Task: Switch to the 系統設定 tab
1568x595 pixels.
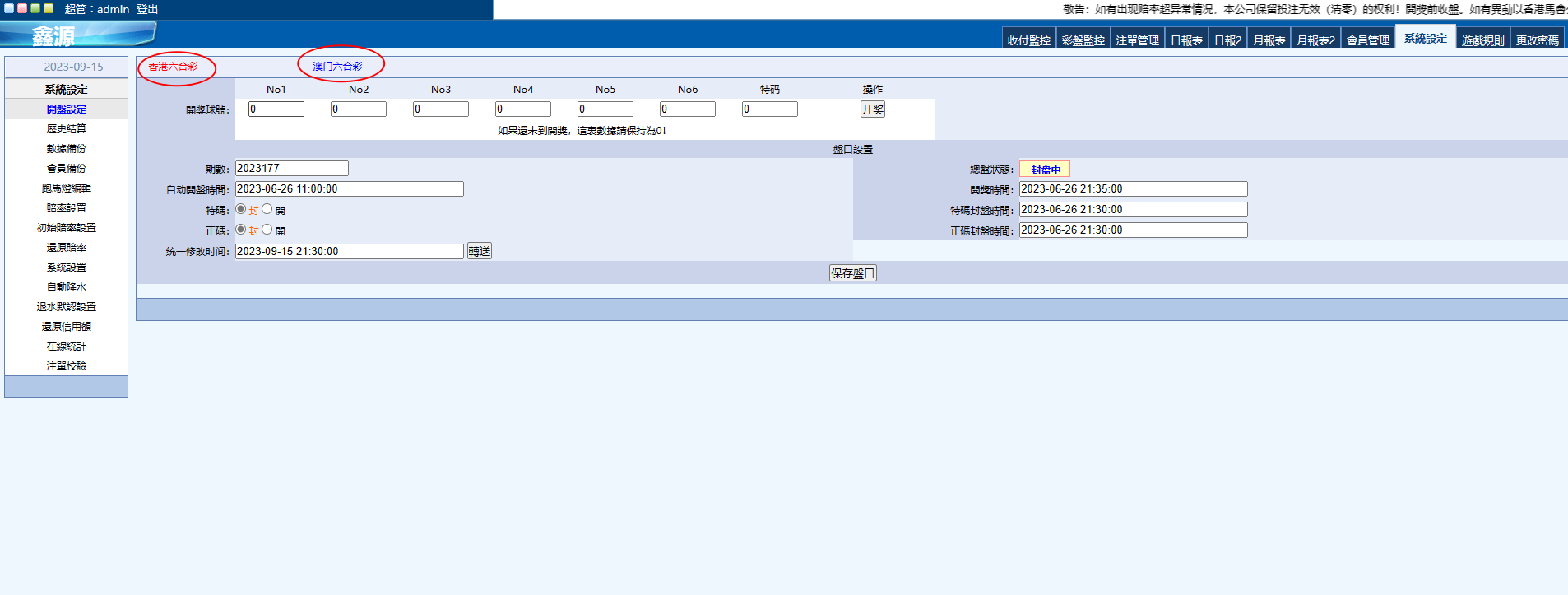Action: (x=1426, y=38)
